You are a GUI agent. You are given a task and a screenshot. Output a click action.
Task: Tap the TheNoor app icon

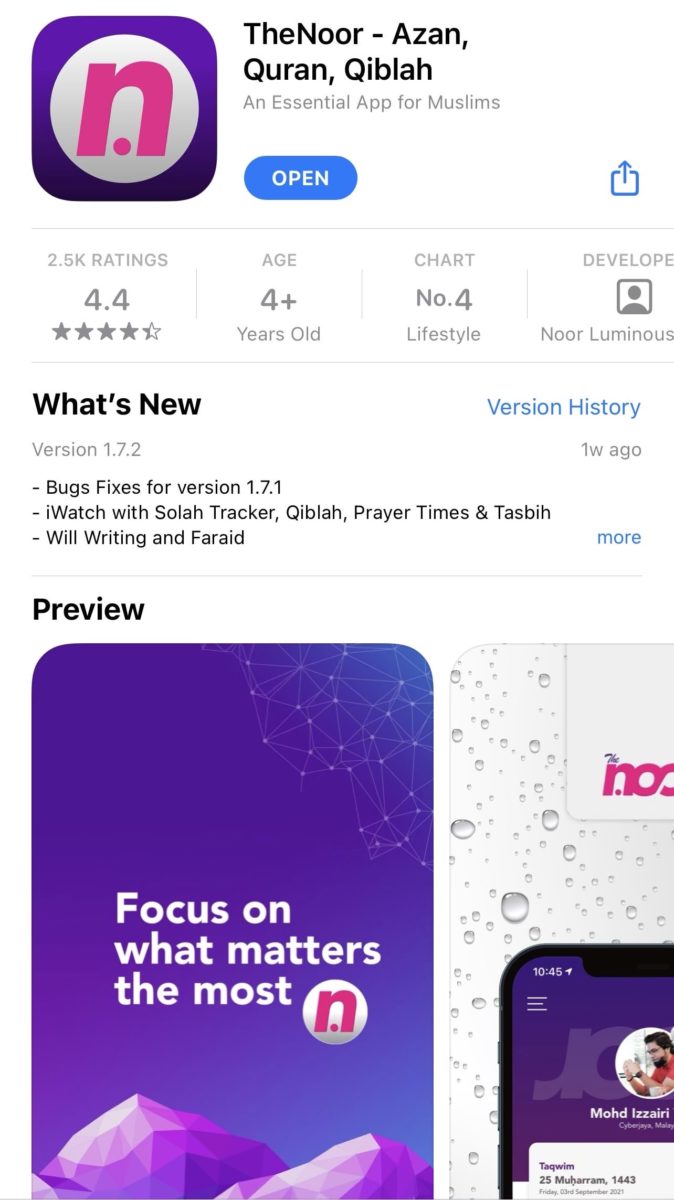click(124, 108)
